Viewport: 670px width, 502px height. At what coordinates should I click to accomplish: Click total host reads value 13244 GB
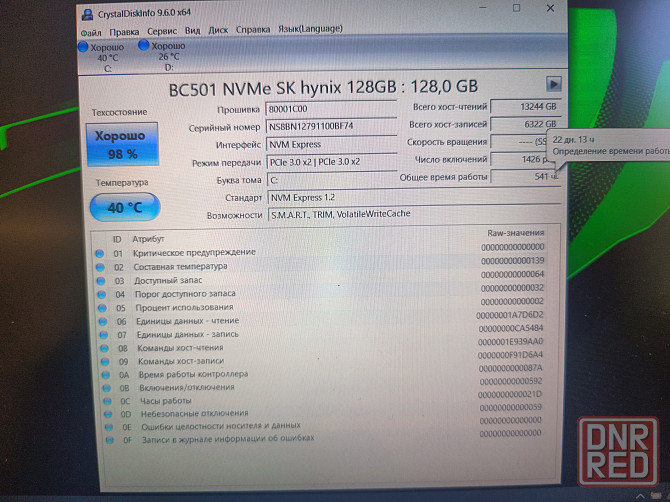(x=525, y=106)
